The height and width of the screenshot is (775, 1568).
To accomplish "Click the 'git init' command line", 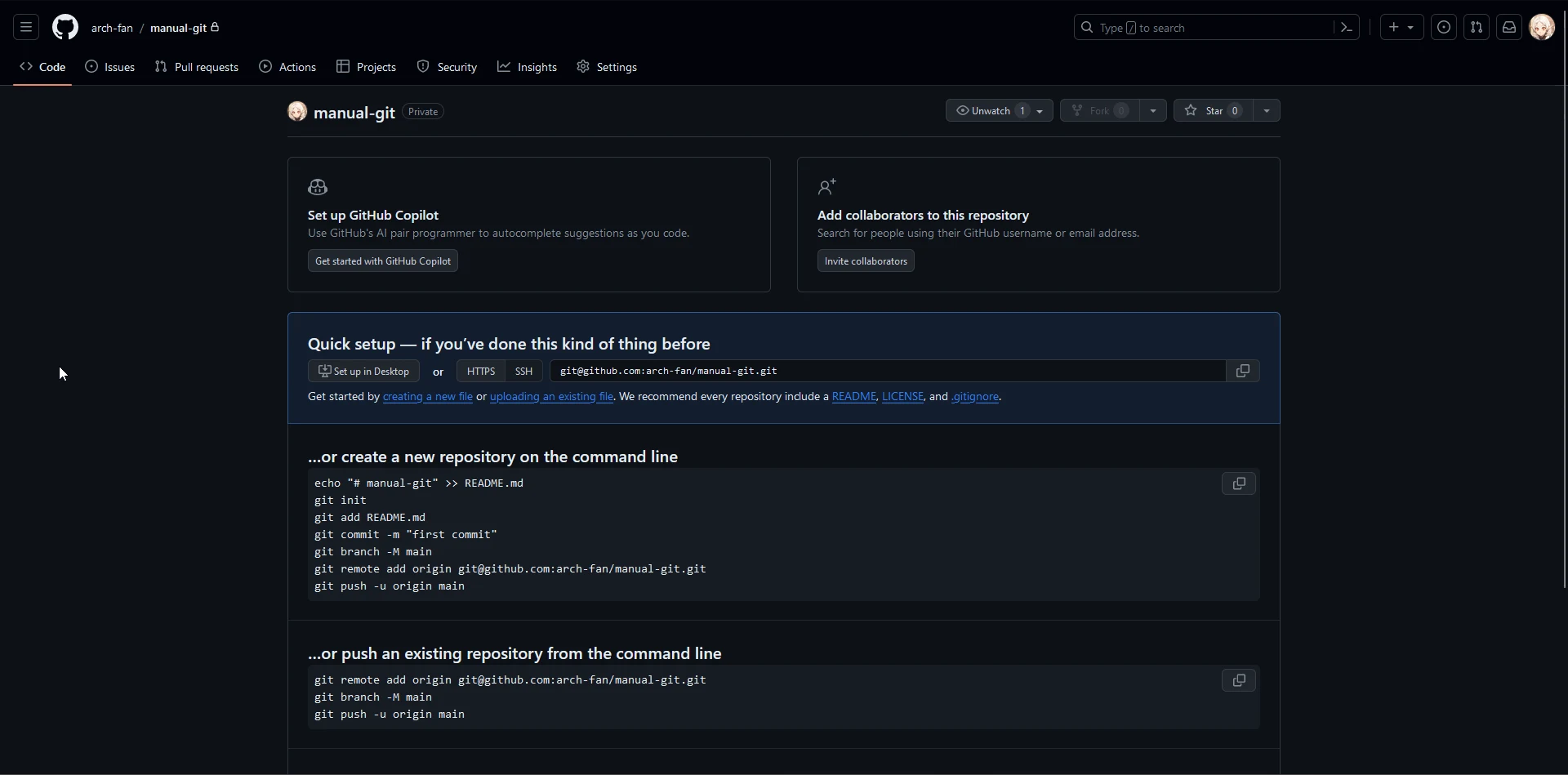I will pyautogui.click(x=341, y=501).
